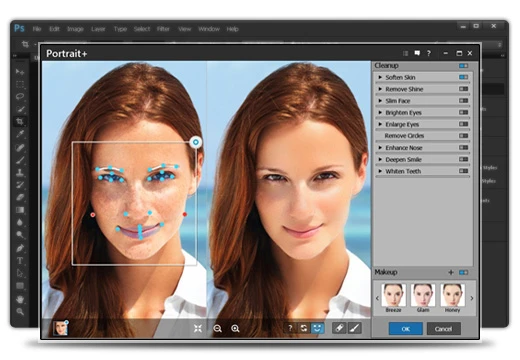Open the Layer menu
Screen dimensions: 520x360
pos(98,29)
